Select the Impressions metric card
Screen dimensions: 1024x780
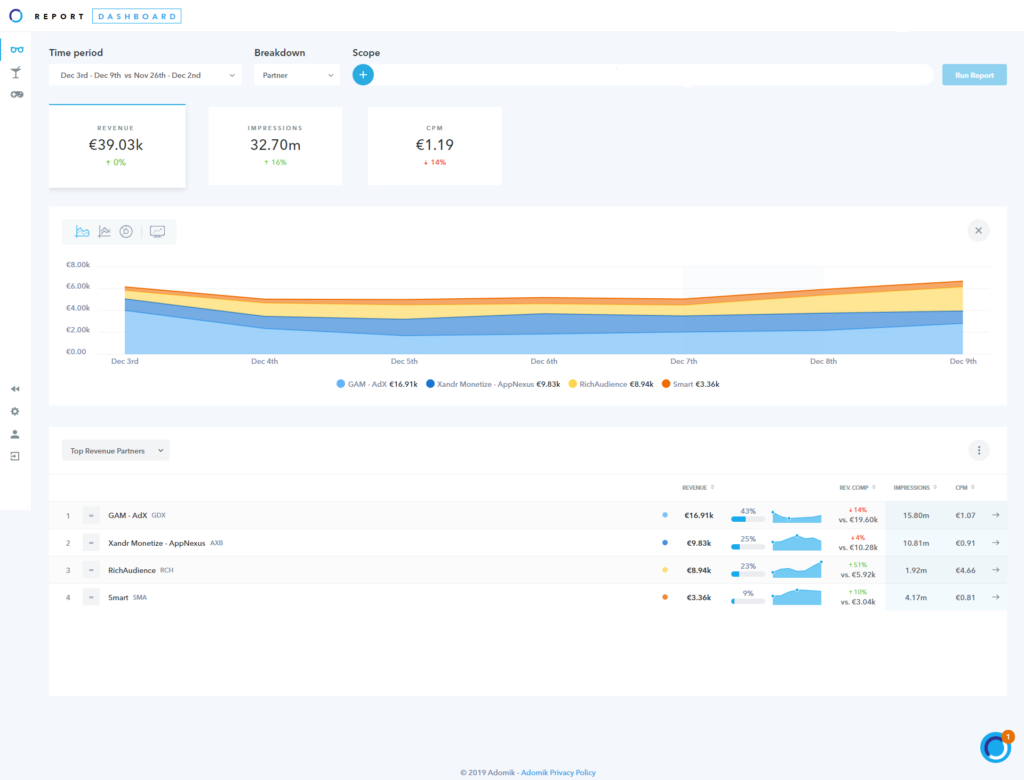click(275, 146)
